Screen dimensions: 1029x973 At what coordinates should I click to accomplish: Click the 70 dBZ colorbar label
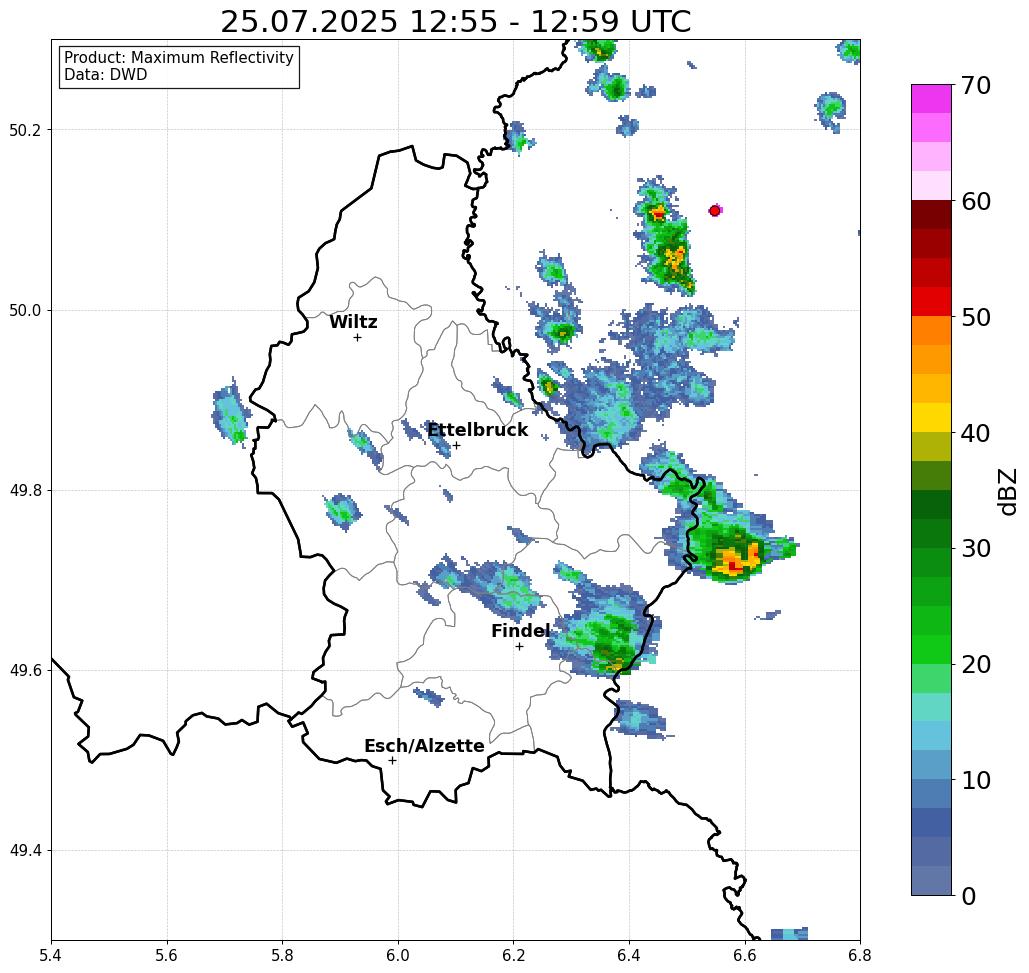[975, 85]
